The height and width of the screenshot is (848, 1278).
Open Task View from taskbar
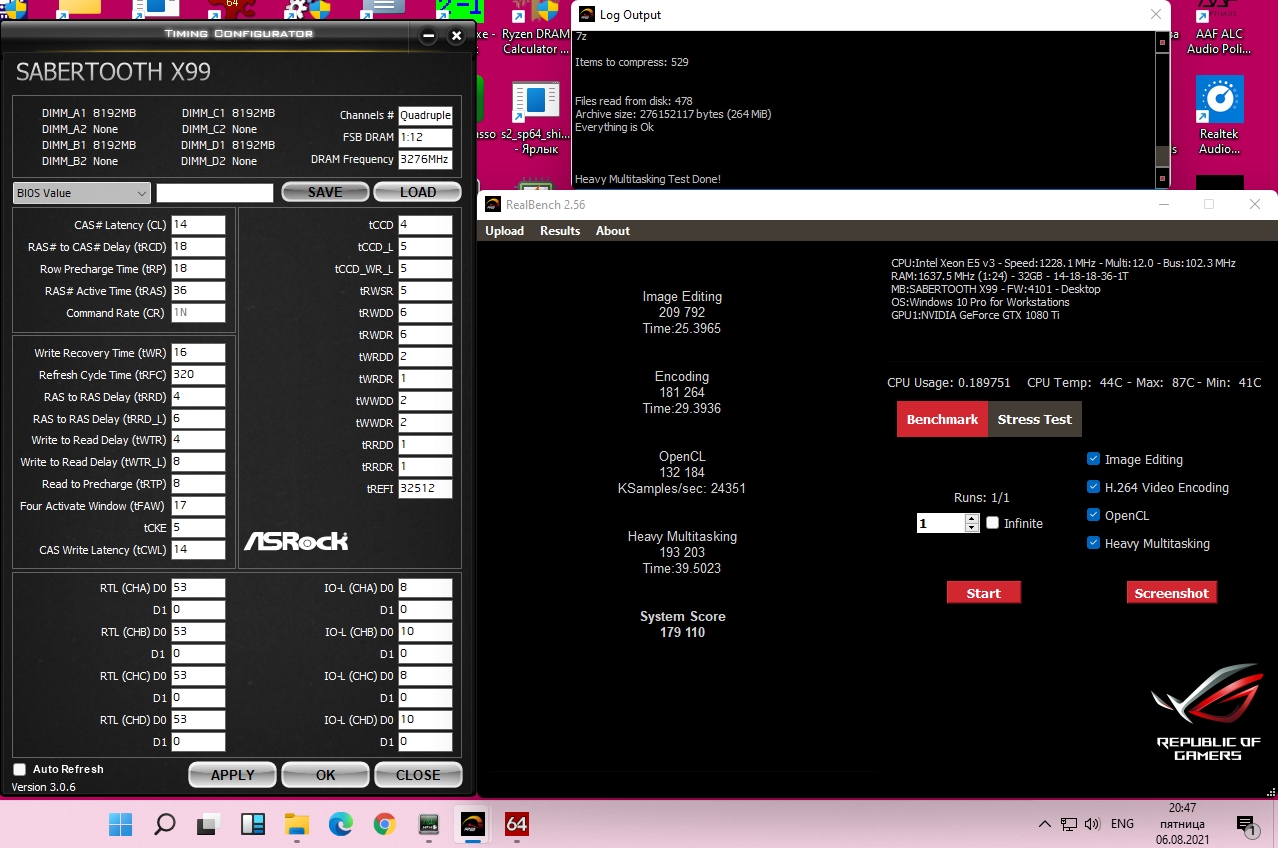coord(208,824)
